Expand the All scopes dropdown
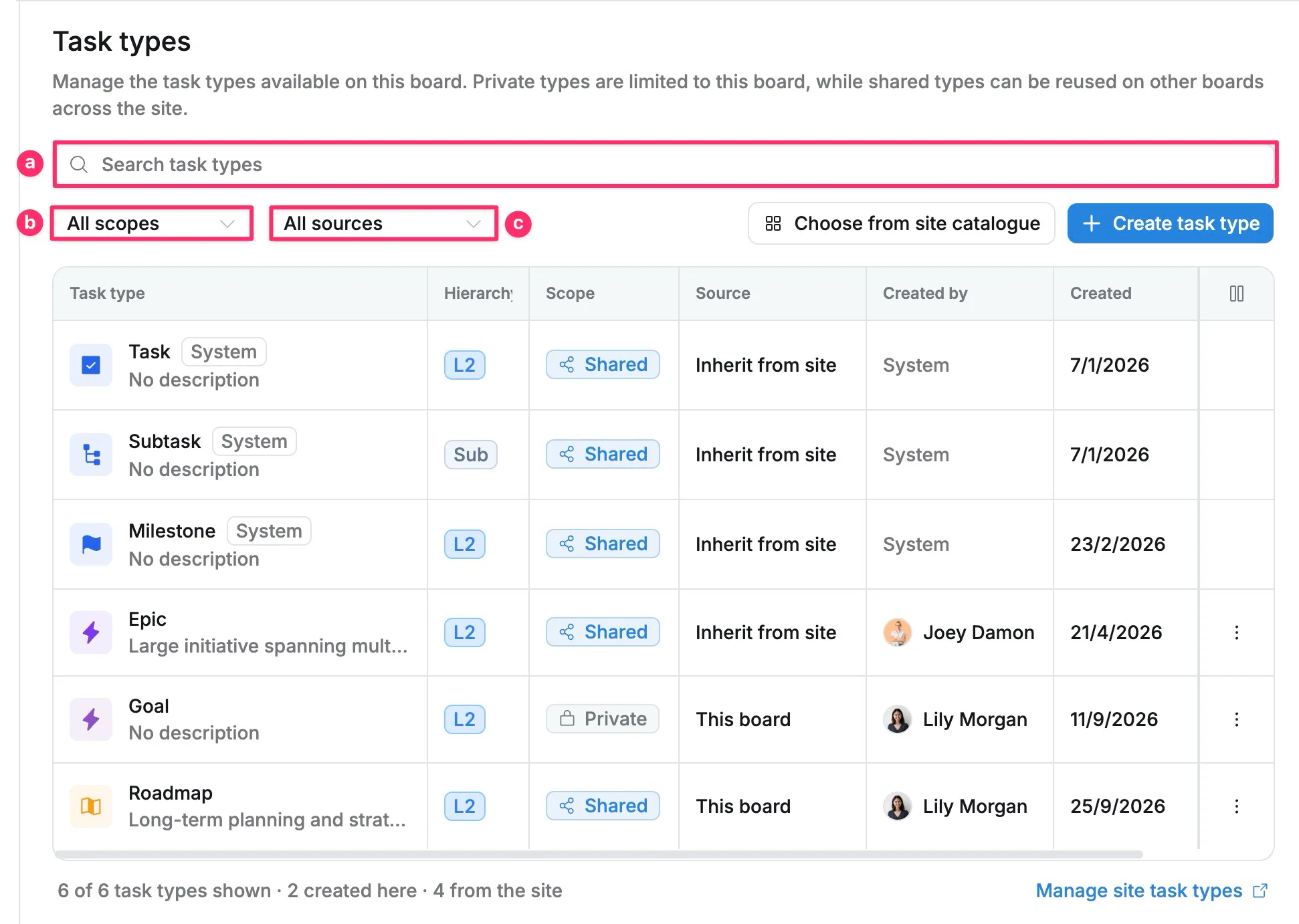The image size is (1299, 924). (152, 223)
